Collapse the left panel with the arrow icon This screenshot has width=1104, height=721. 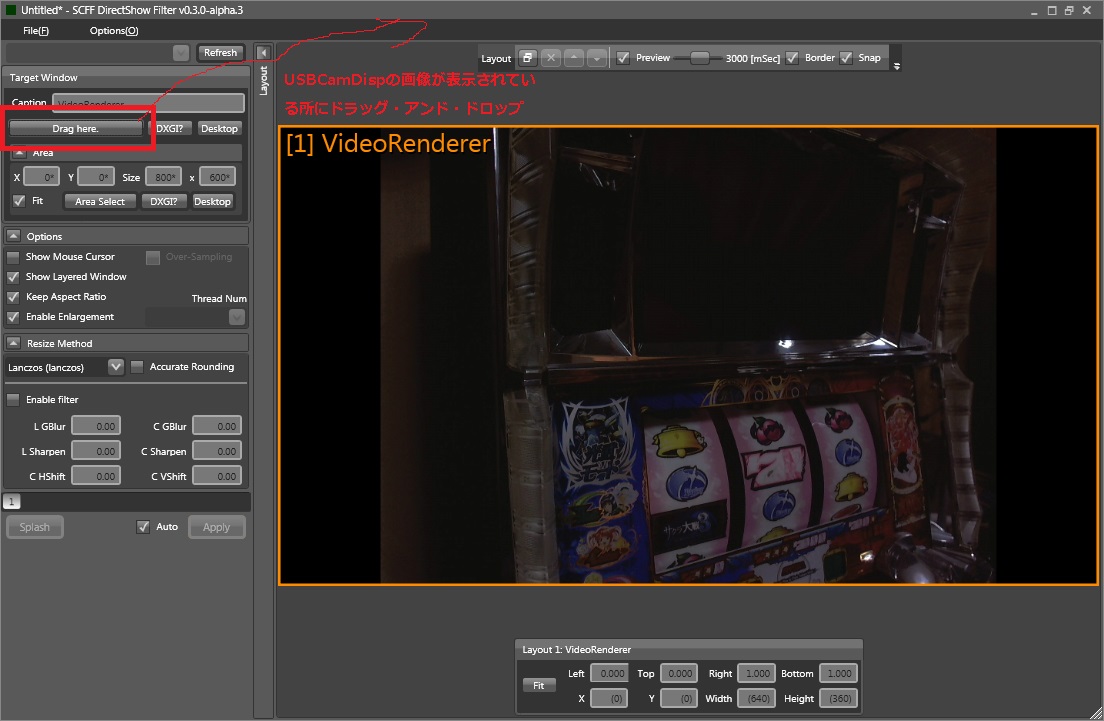pyautogui.click(x=263, y=53)
